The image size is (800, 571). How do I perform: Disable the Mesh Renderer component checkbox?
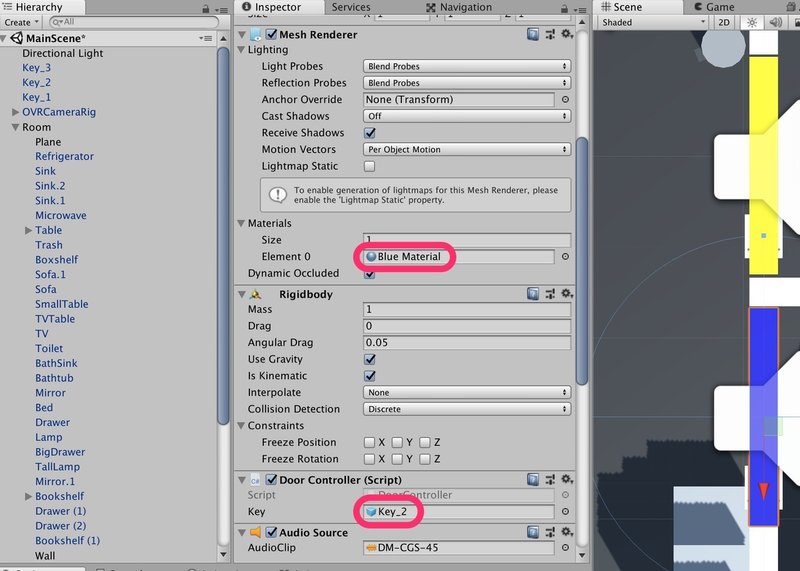pyautogui.click(x=271, y=34)
